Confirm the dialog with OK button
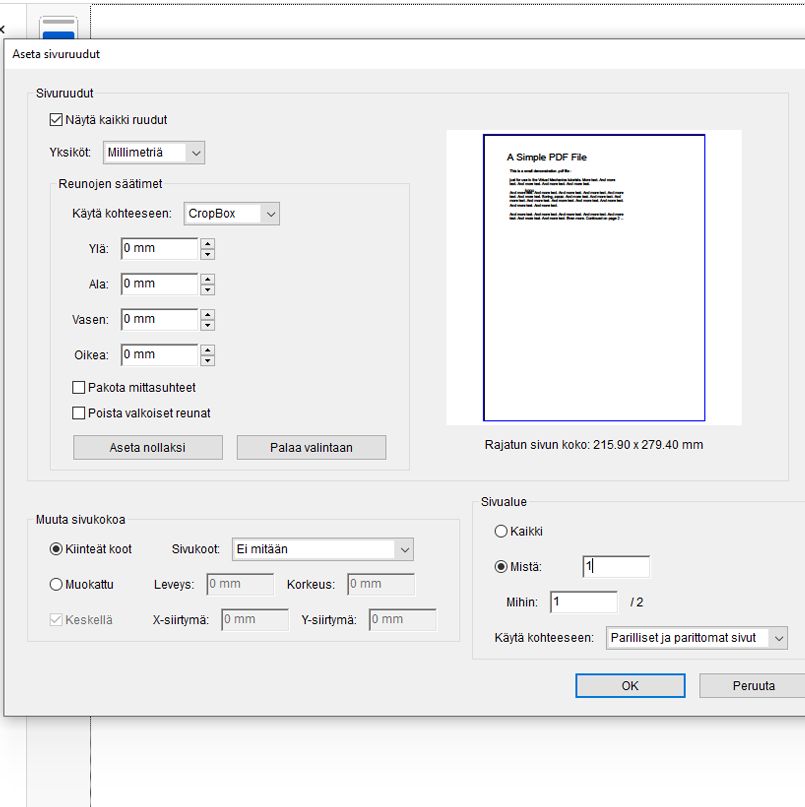 pyautogui.click(x=630, y=686)
